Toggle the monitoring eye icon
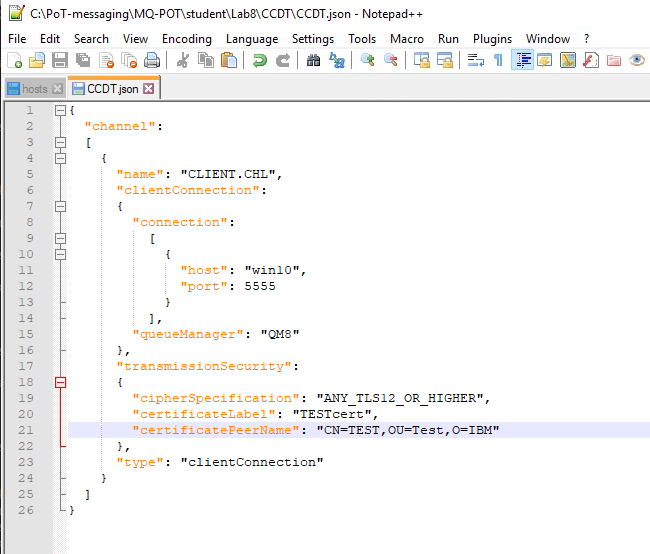 [637, 61]
